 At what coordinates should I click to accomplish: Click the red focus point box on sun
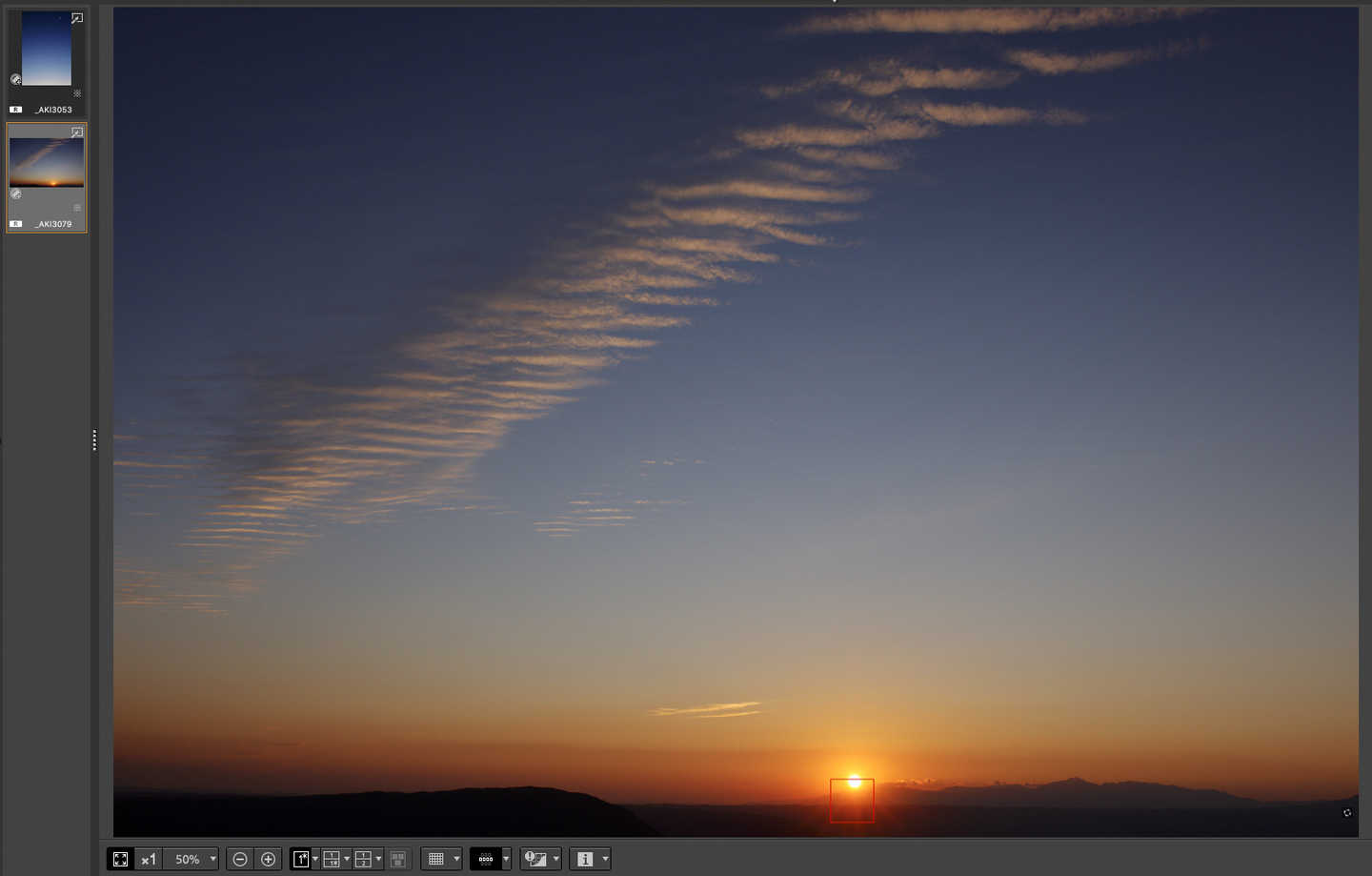click(852, 801)
